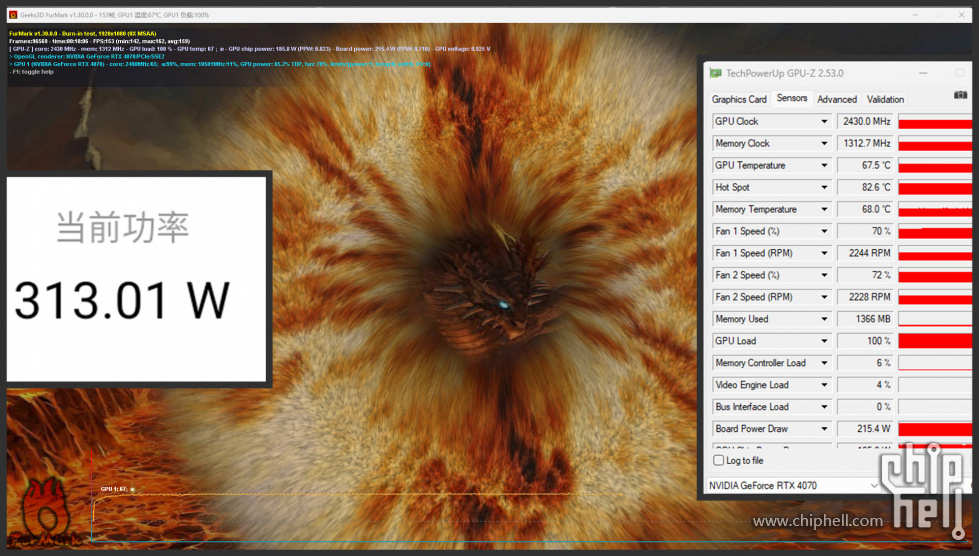Switch to the Graphics Card tab
The width and height of the screenshot is (979, 556).
pos(739,99)
